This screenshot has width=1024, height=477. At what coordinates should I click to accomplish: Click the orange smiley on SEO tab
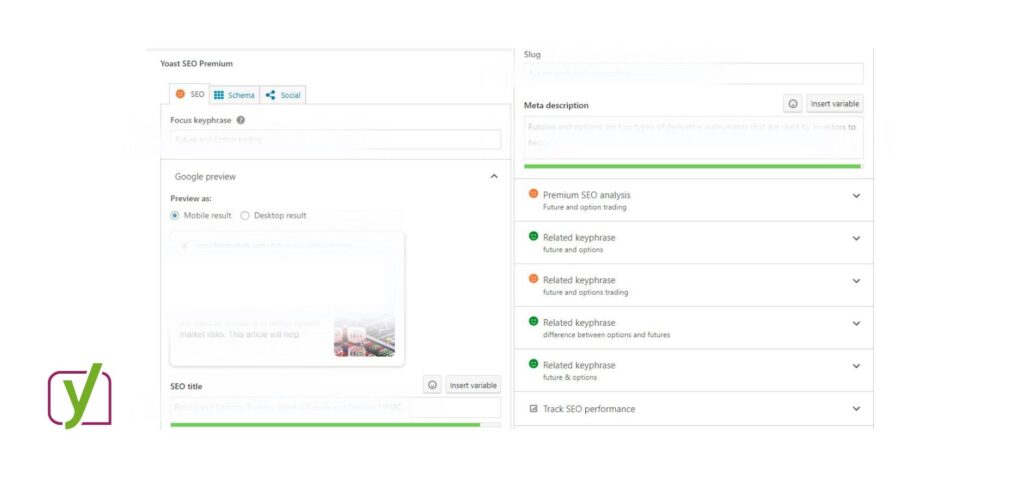[180, 94]
